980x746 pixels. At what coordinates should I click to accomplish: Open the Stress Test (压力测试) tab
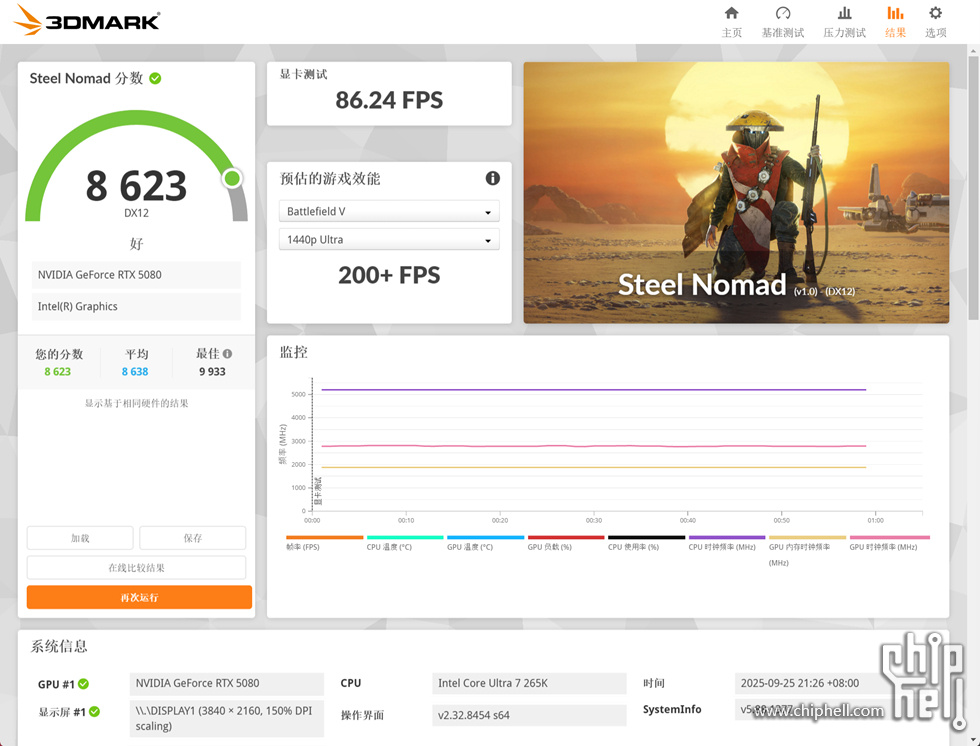coord(844,22)
